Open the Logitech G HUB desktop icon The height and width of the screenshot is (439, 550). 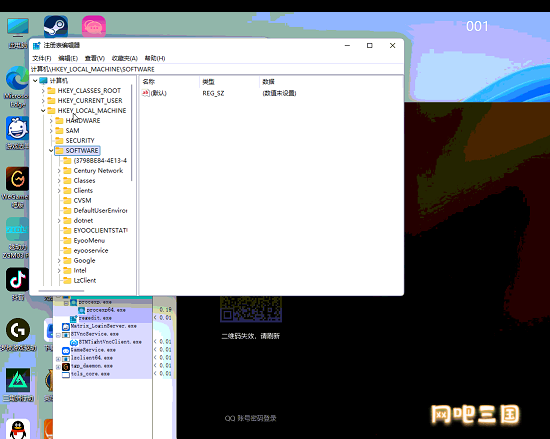pos(18,330)
